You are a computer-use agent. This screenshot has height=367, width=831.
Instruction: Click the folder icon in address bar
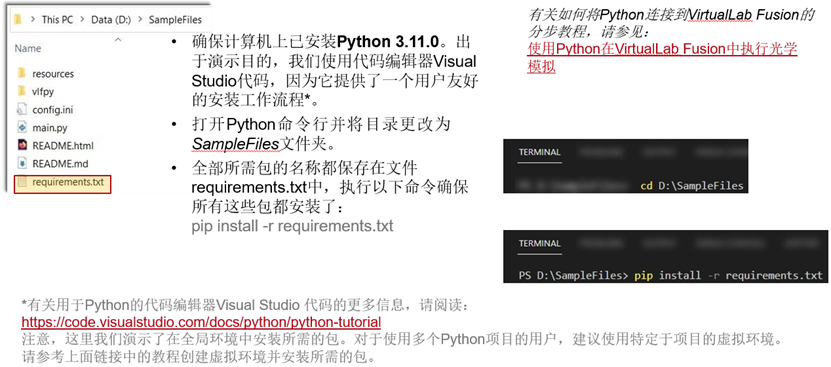click(x=17, y=20)
